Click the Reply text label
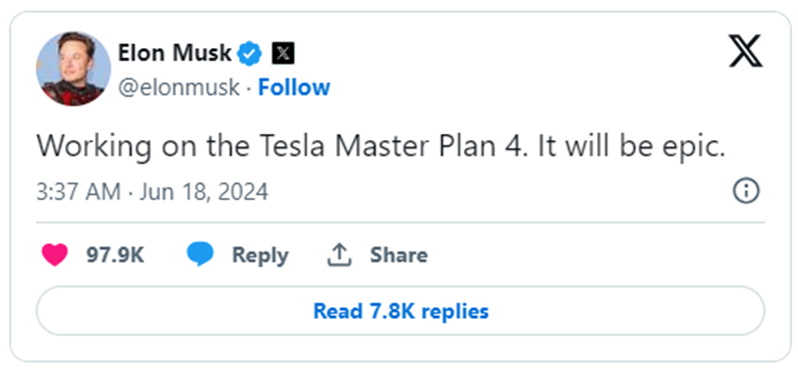 (260, 255)
